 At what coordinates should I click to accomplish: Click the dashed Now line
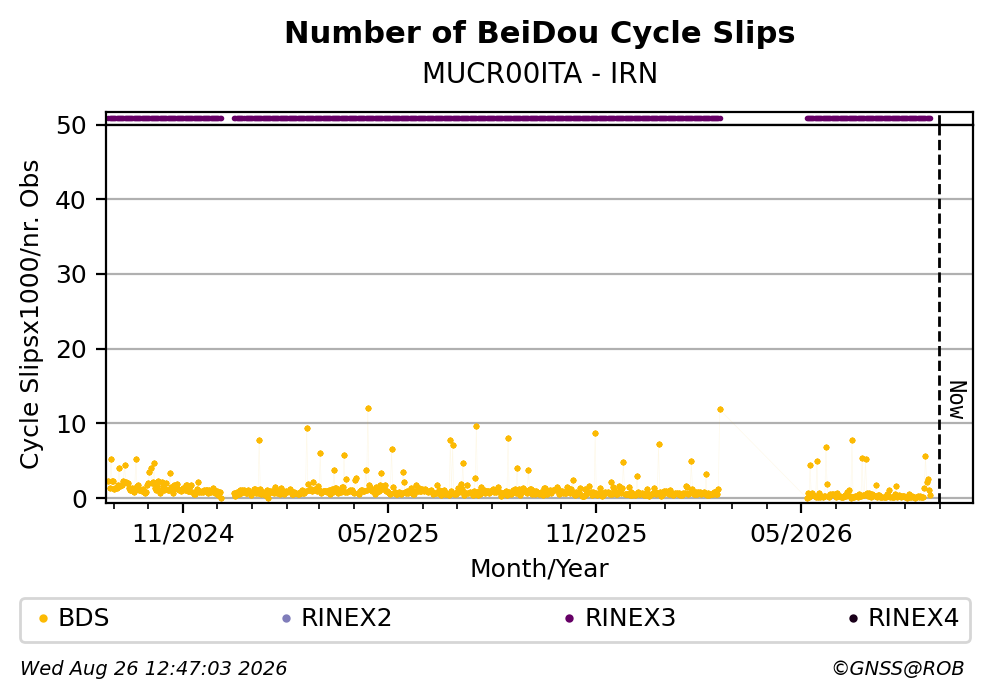coord(939,310)
